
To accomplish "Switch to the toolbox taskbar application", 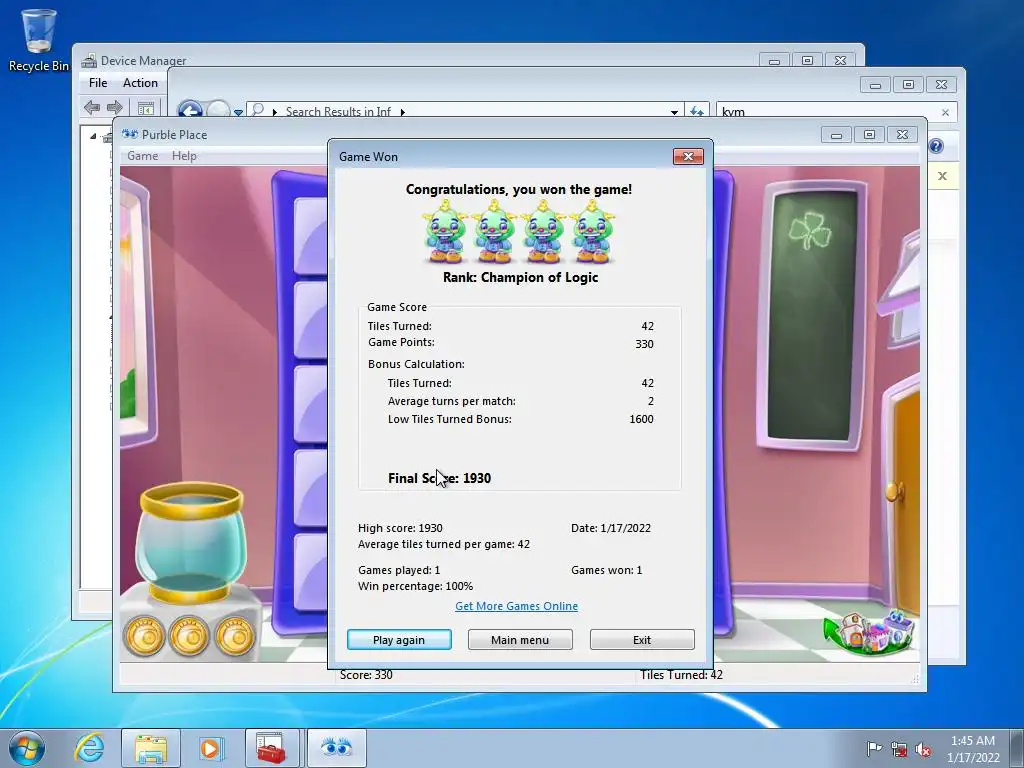I will pyautogui.click(x=272, y=748).
